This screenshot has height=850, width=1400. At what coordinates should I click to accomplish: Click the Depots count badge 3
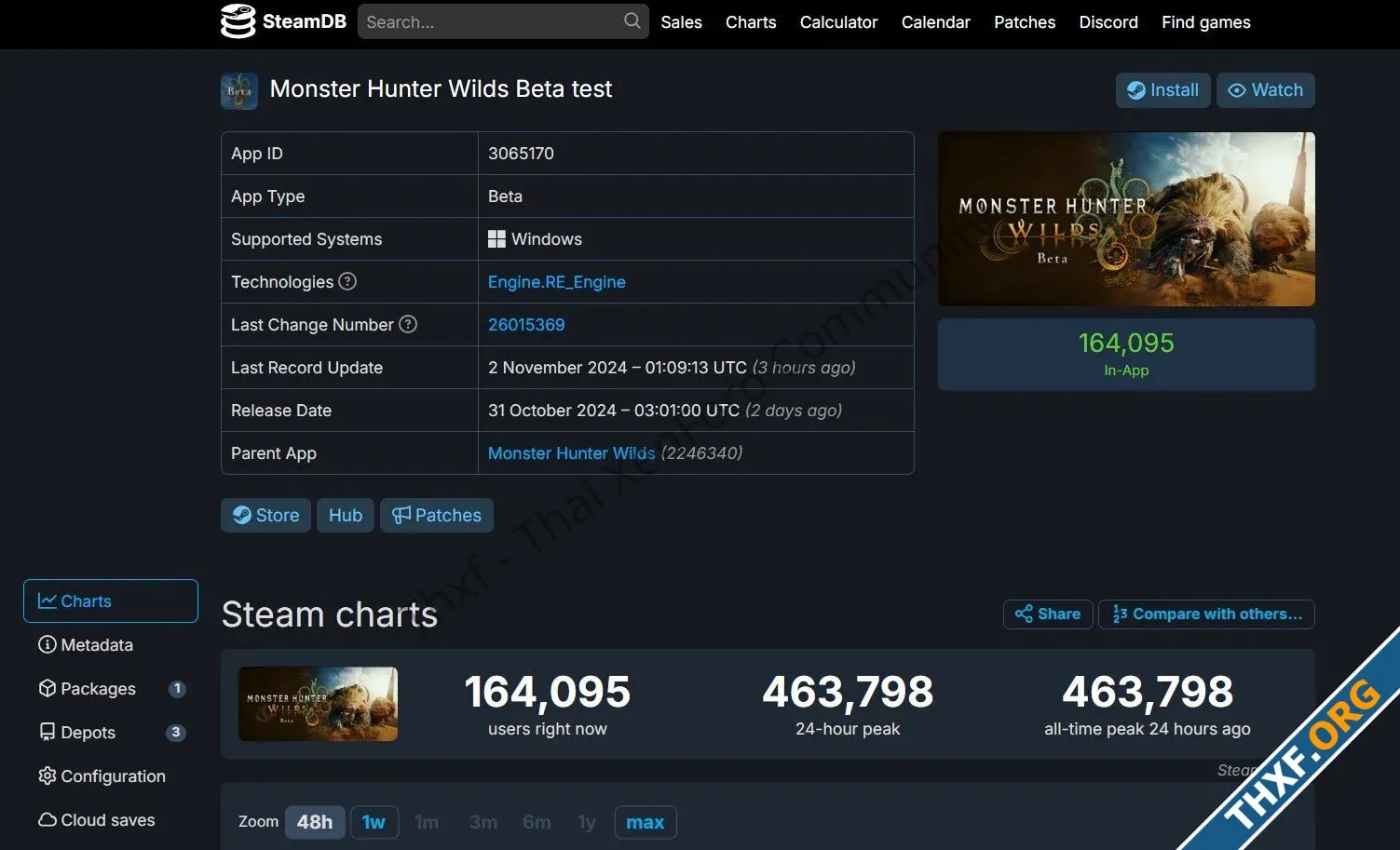[x=175, y=733]
